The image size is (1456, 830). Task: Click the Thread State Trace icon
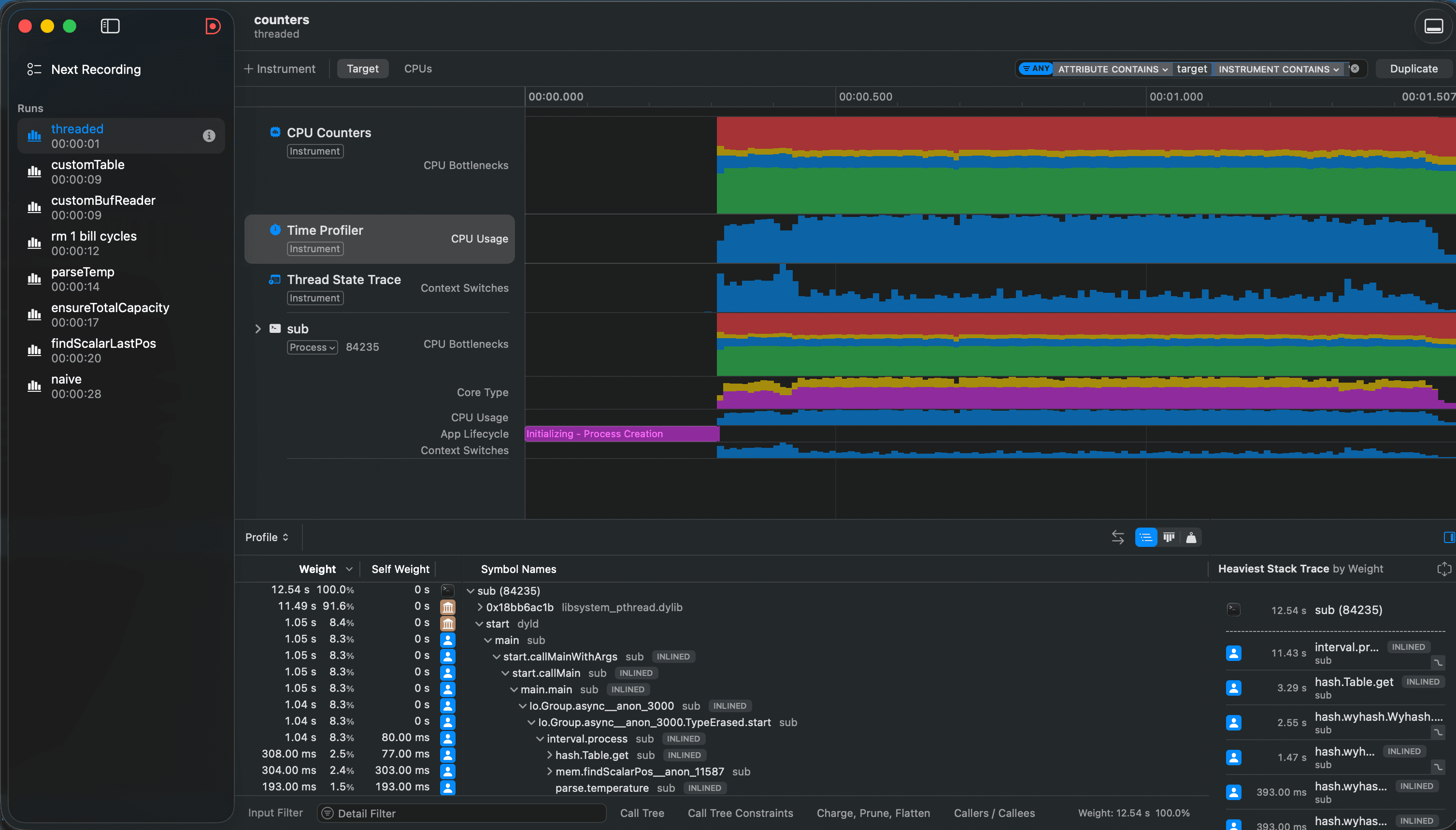point(275,279)
